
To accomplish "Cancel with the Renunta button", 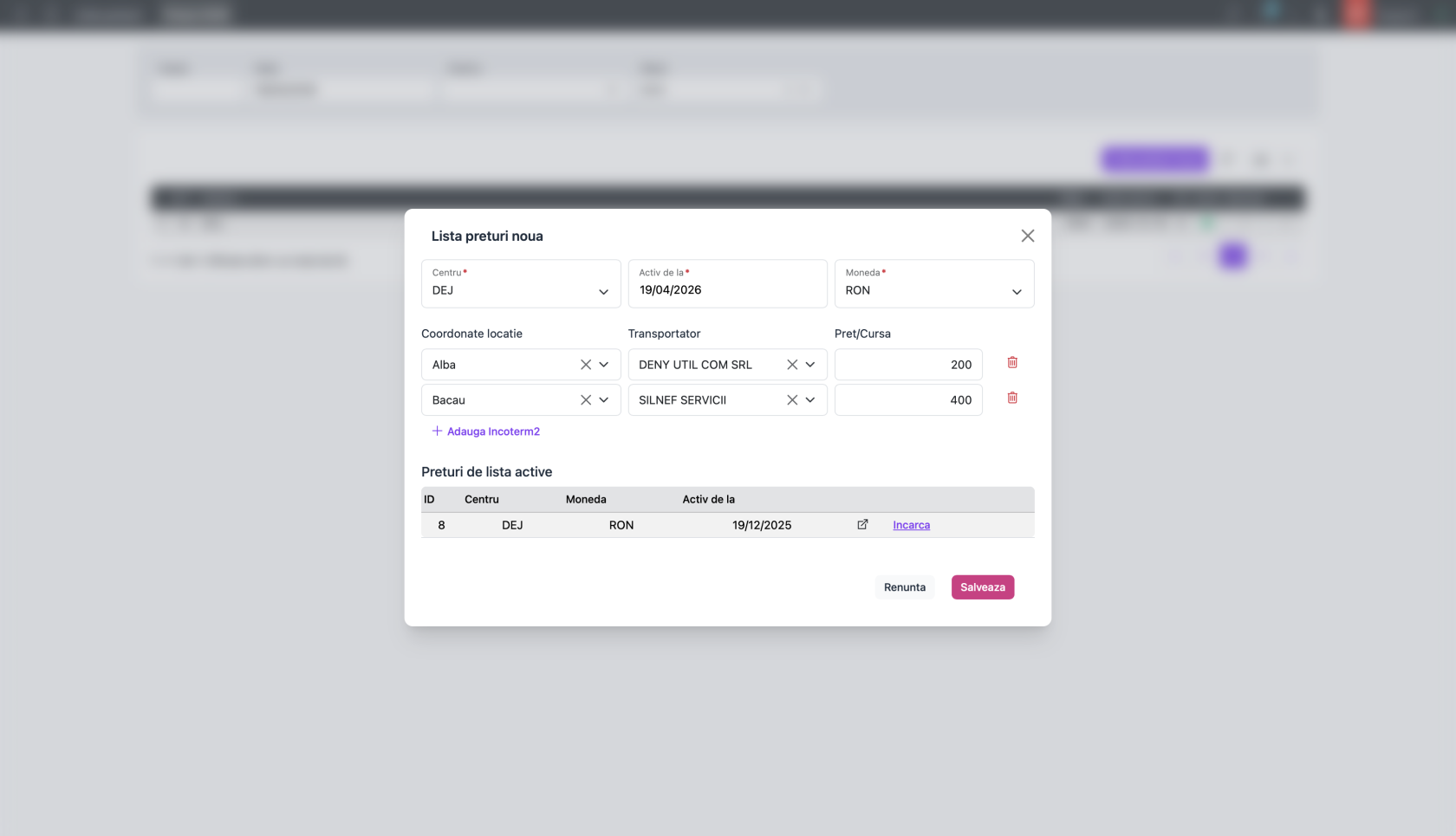I will coord(905,587).
